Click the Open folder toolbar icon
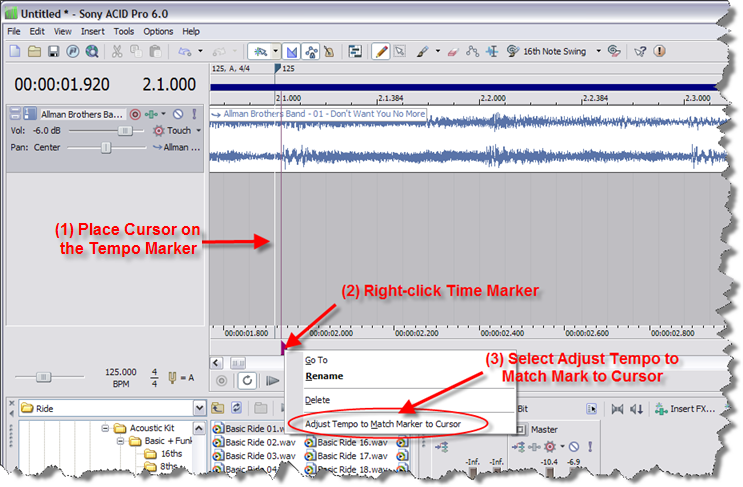 click(34, 51)
